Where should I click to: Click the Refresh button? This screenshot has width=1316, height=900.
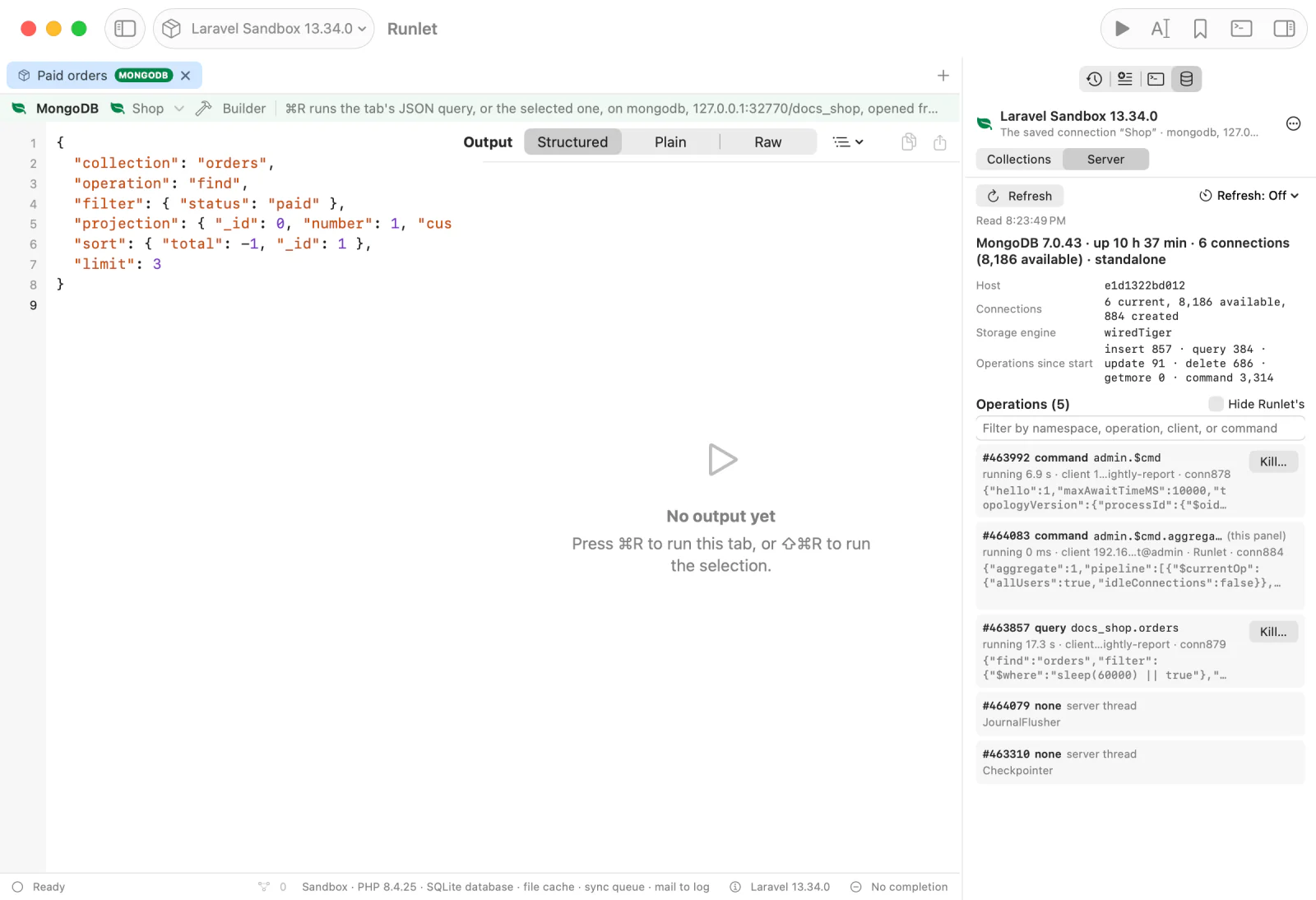(x=1020, y=196)
